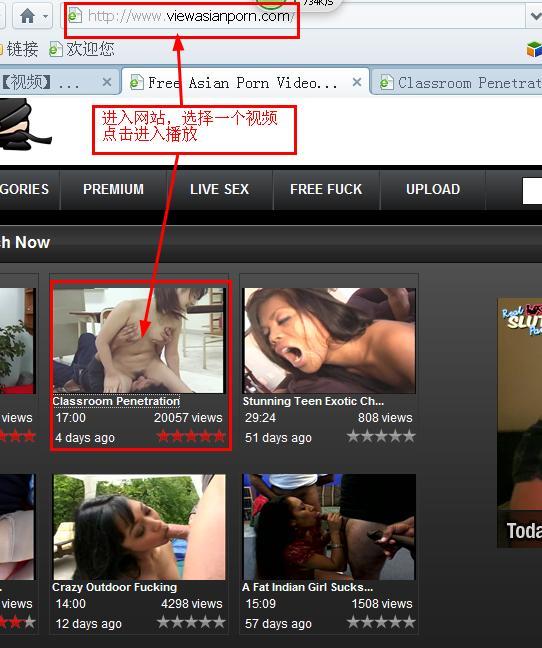This screenshot has width=542, height=648.
Task: Rate the 17:00 video with five stars
Action: (219, 436)
